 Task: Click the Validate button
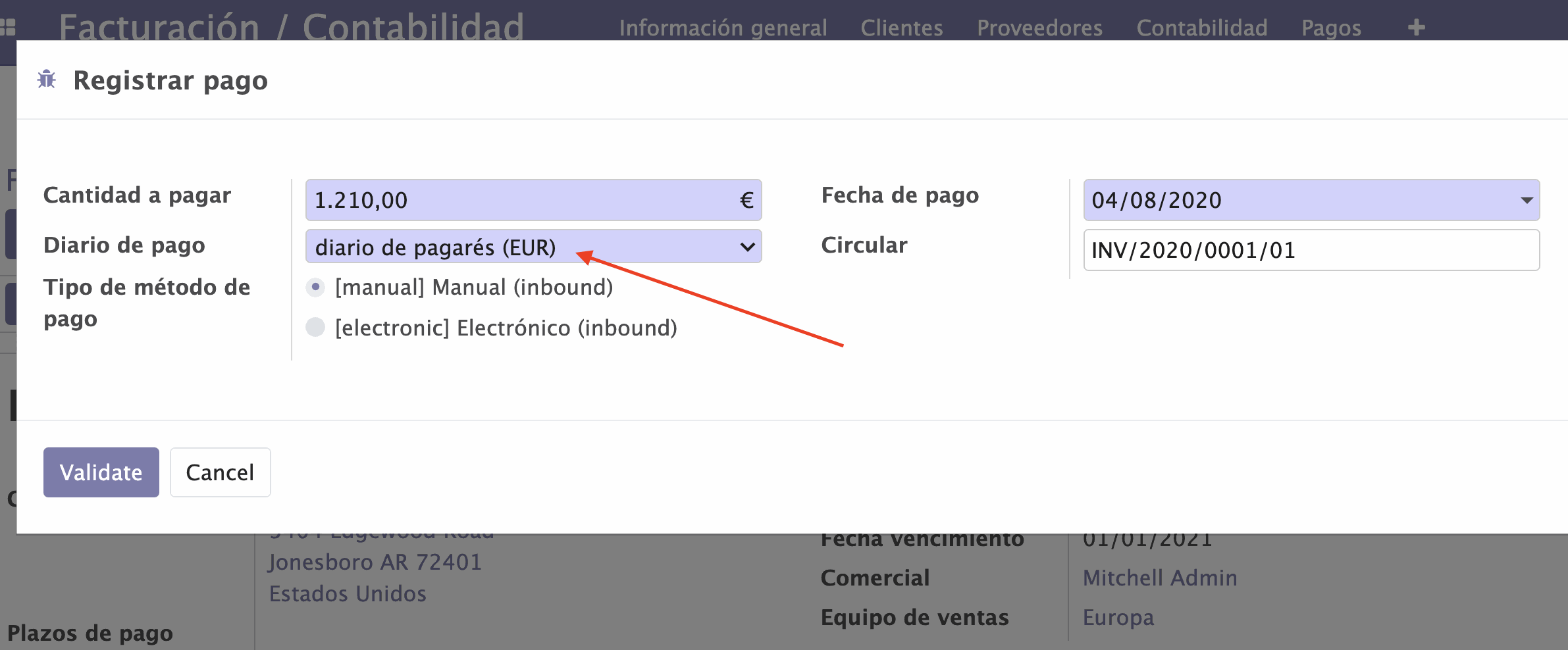(101, 472)
